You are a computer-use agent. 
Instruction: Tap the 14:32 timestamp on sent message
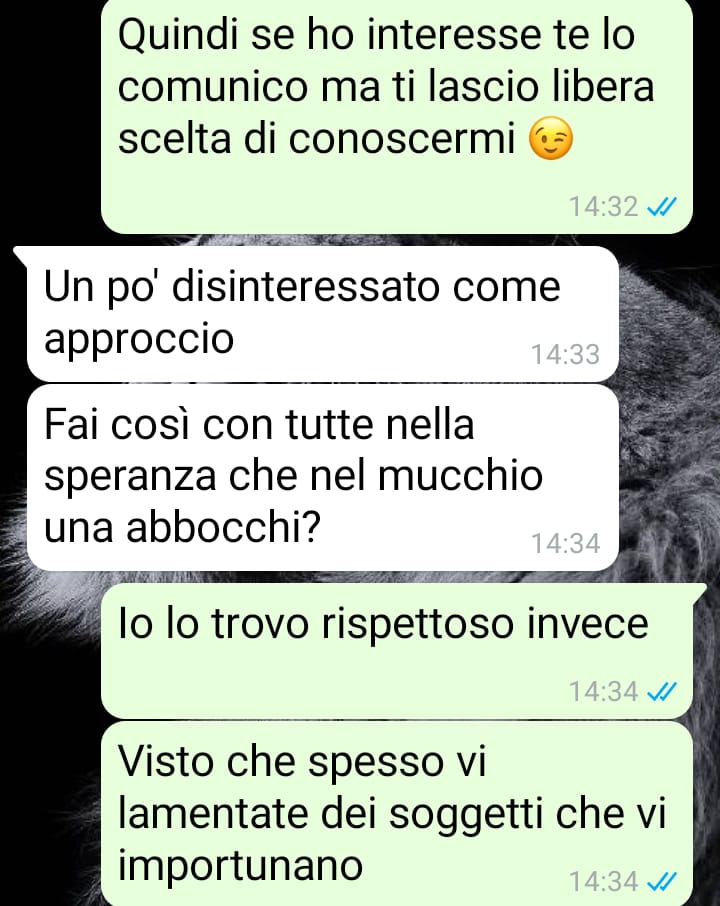tap(603, 206)
